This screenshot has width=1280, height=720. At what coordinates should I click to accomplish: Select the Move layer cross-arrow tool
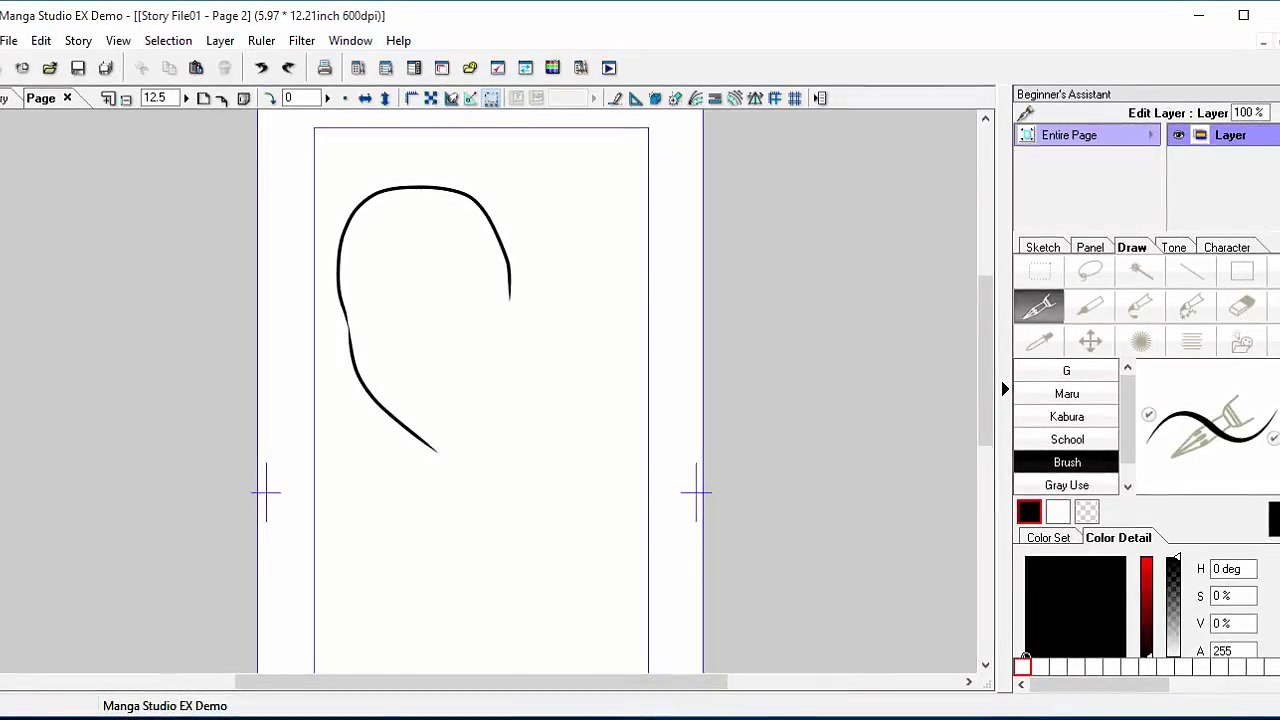tap(1090, 342)
